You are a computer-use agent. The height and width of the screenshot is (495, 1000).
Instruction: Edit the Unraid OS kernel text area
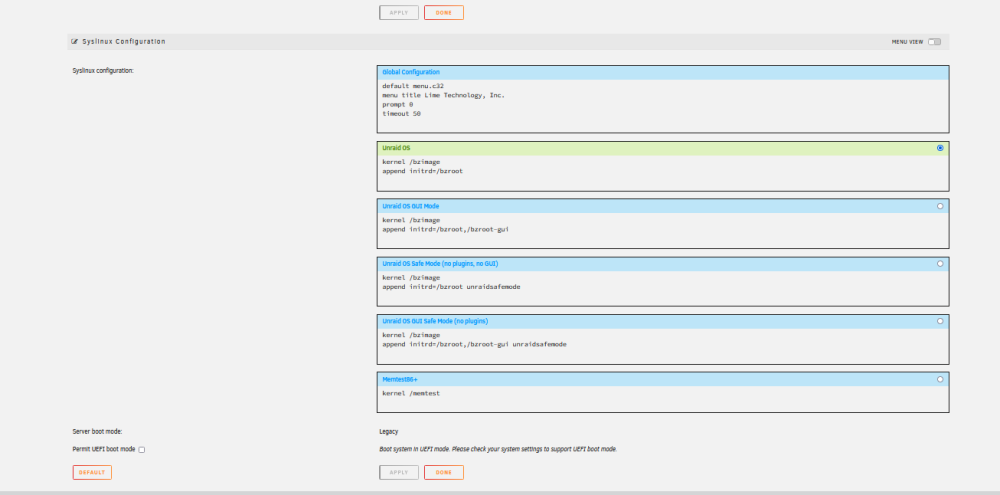click(x=663, y=172)
